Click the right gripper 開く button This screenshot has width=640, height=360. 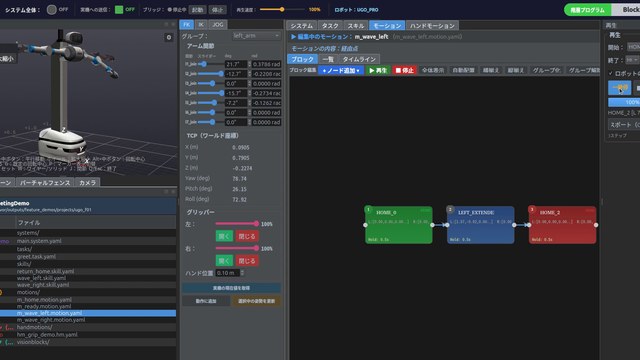pos(224,260)
